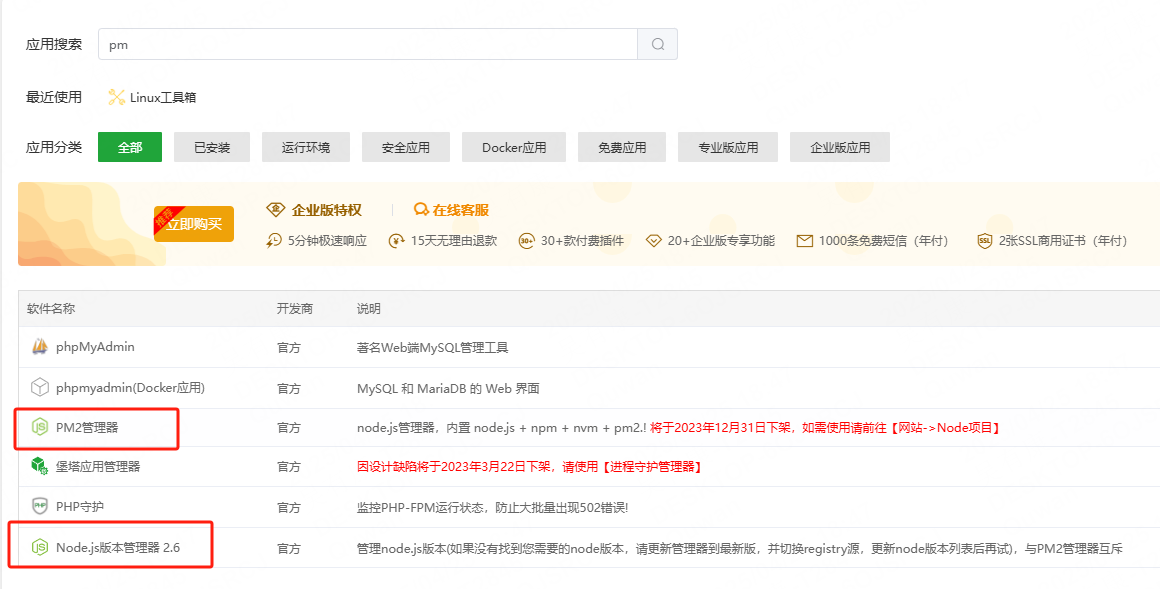The width and height of the screenshot is (1160, 589).
Task: Click the PHP守护 circular icon
Action: [38, 506]
